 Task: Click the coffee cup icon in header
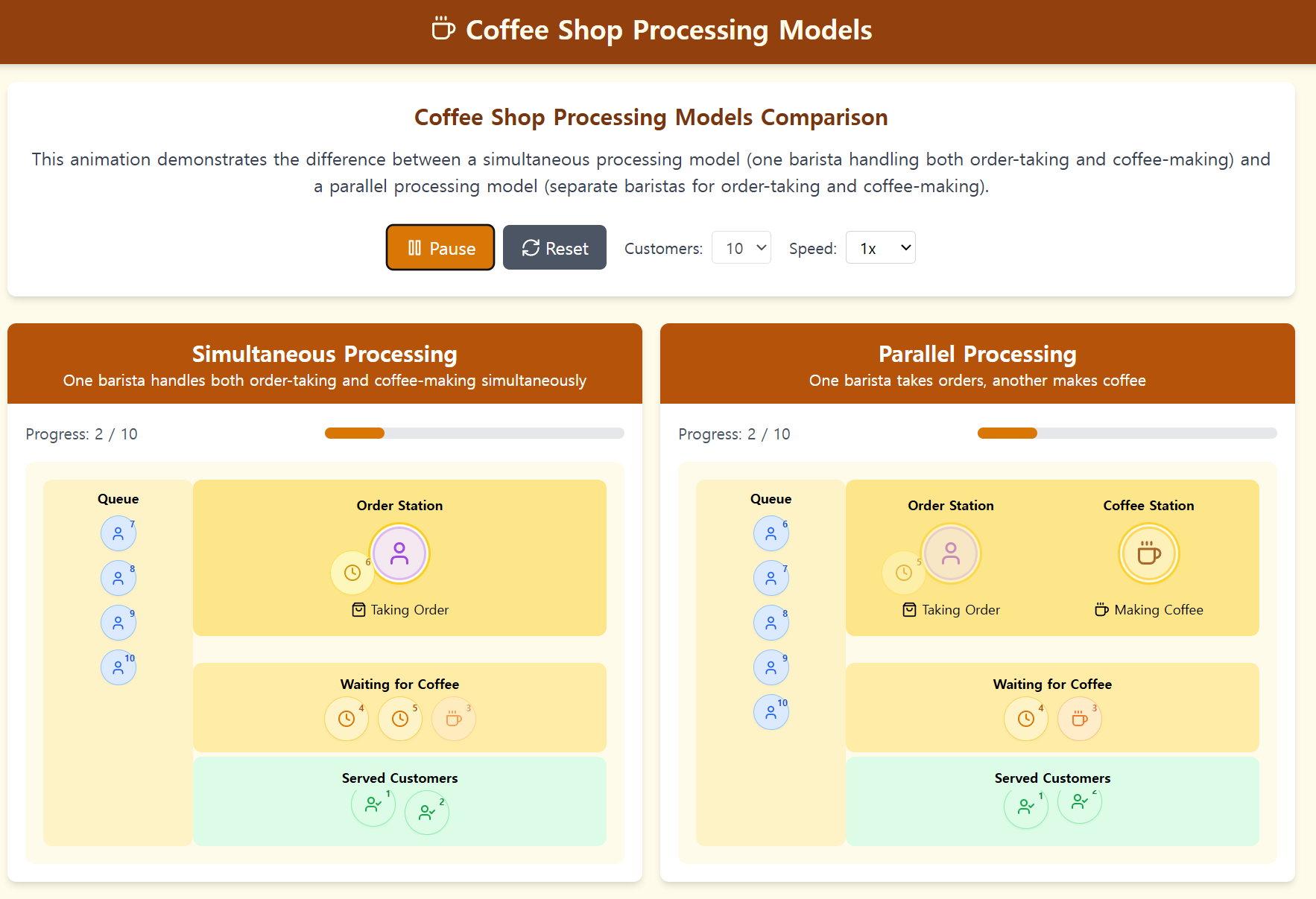(443, 29)
